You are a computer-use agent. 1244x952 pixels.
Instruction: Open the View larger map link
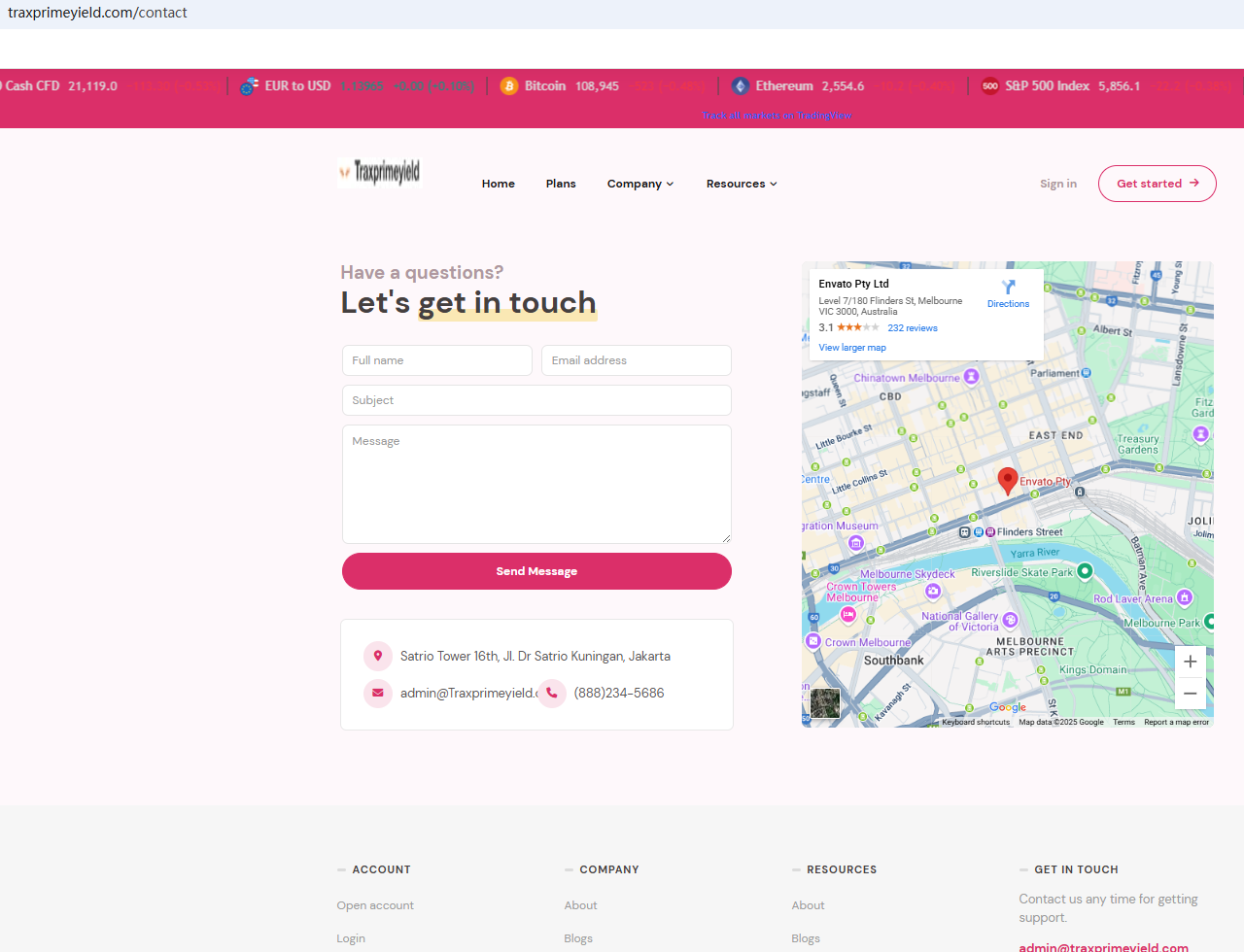851,348
